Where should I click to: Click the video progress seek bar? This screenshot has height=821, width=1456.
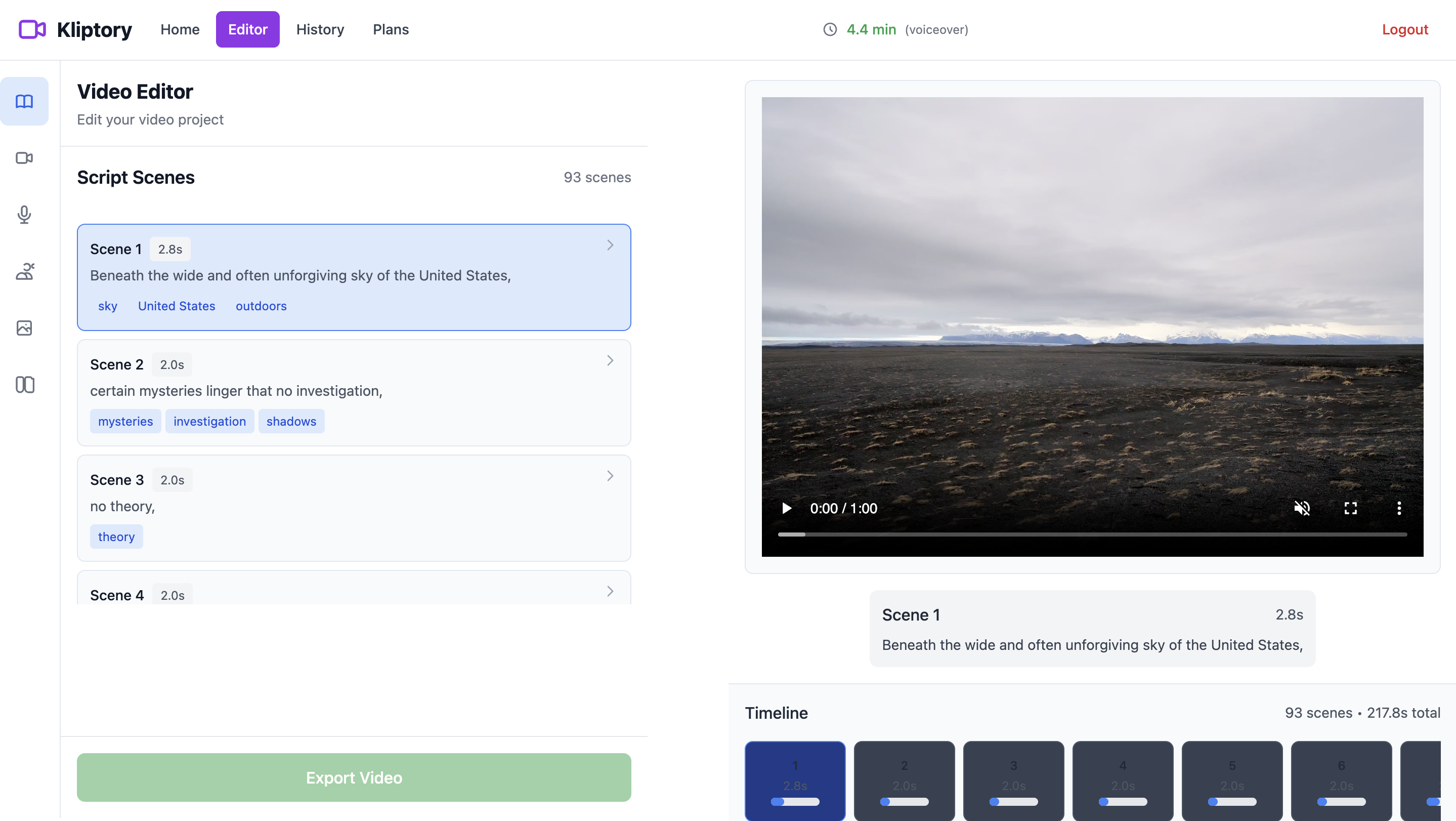pyautogui.click(x=1092, y=535)
